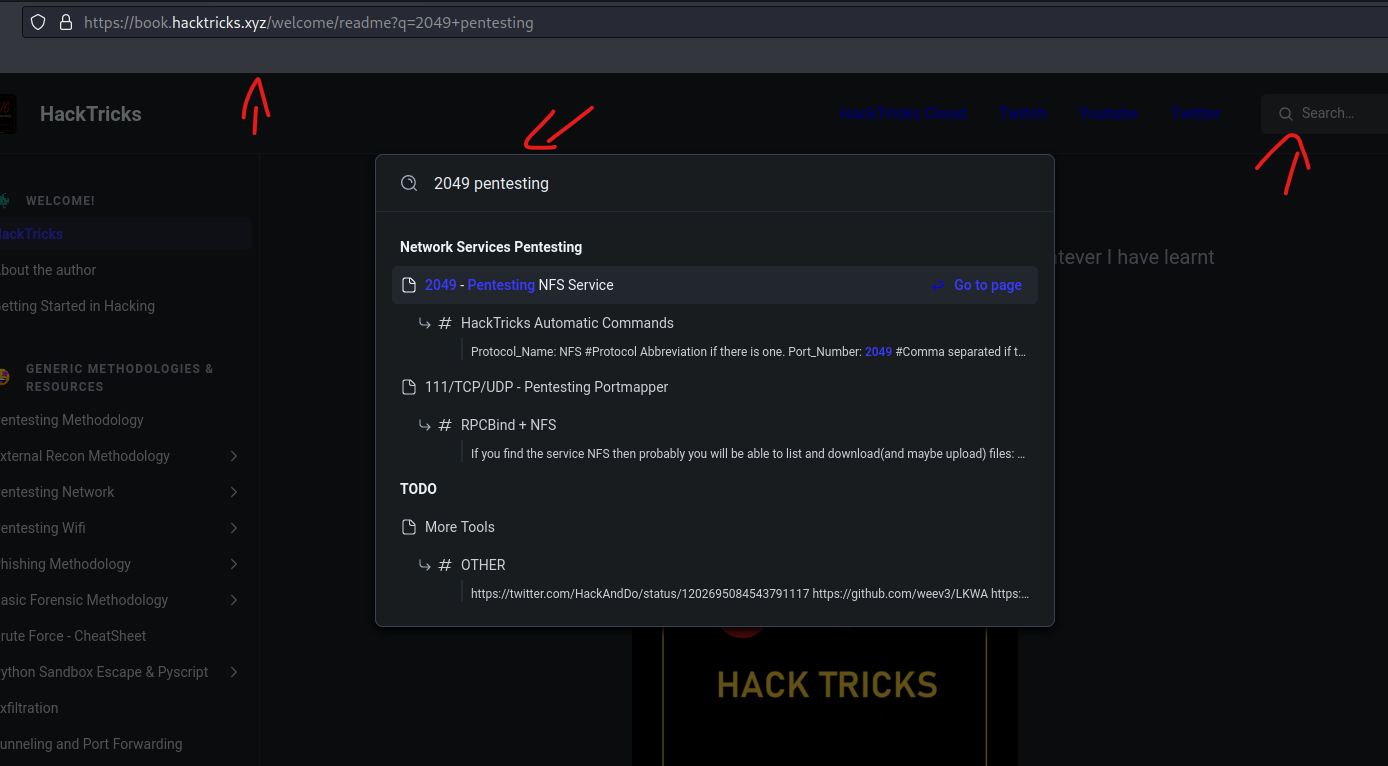Screen dimensions: 1388x766
Task: Open the Twitter link in the header
Action: coord(1196,114)
